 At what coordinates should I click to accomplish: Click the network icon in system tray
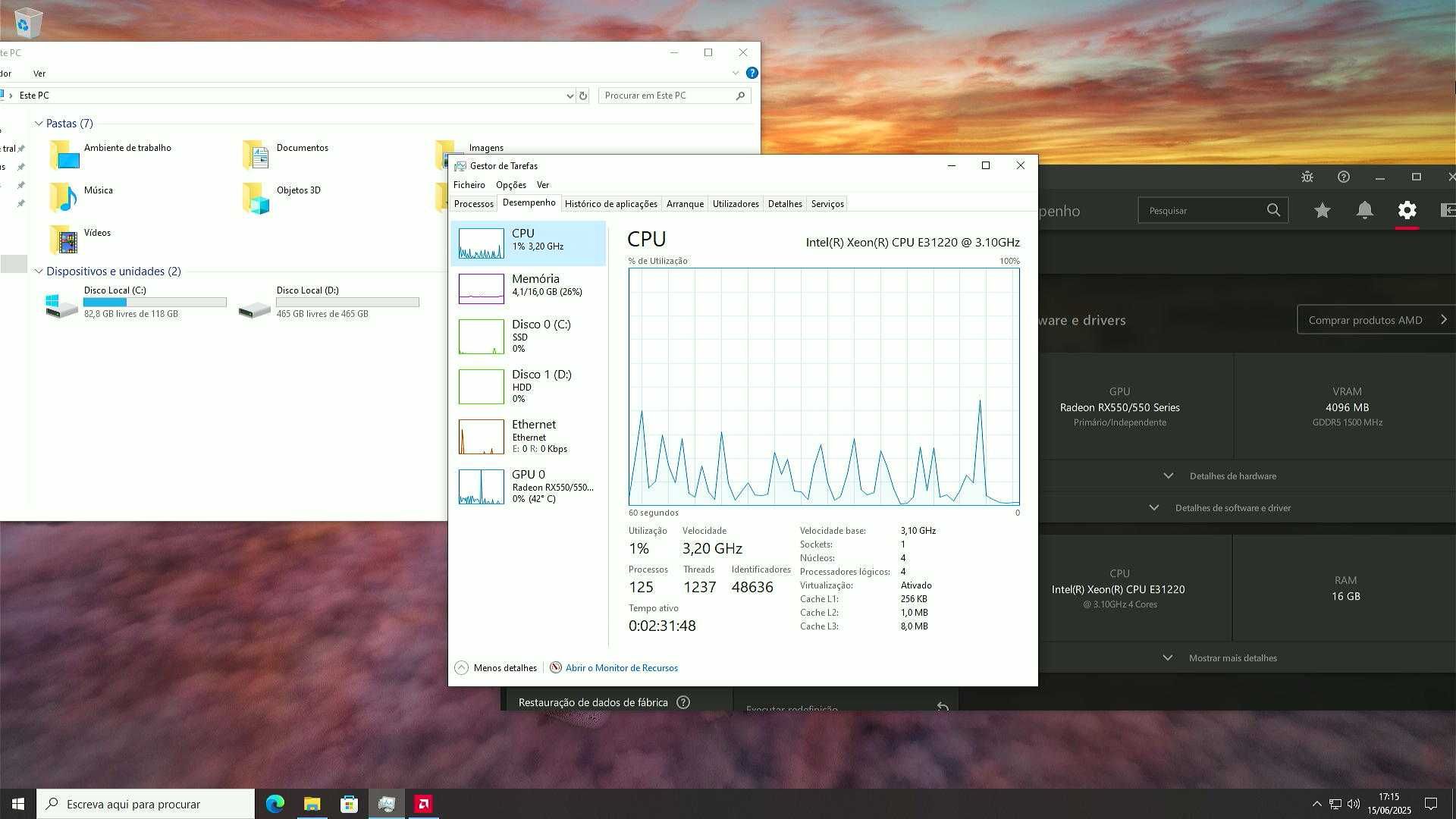click(x=1335, y=804)
